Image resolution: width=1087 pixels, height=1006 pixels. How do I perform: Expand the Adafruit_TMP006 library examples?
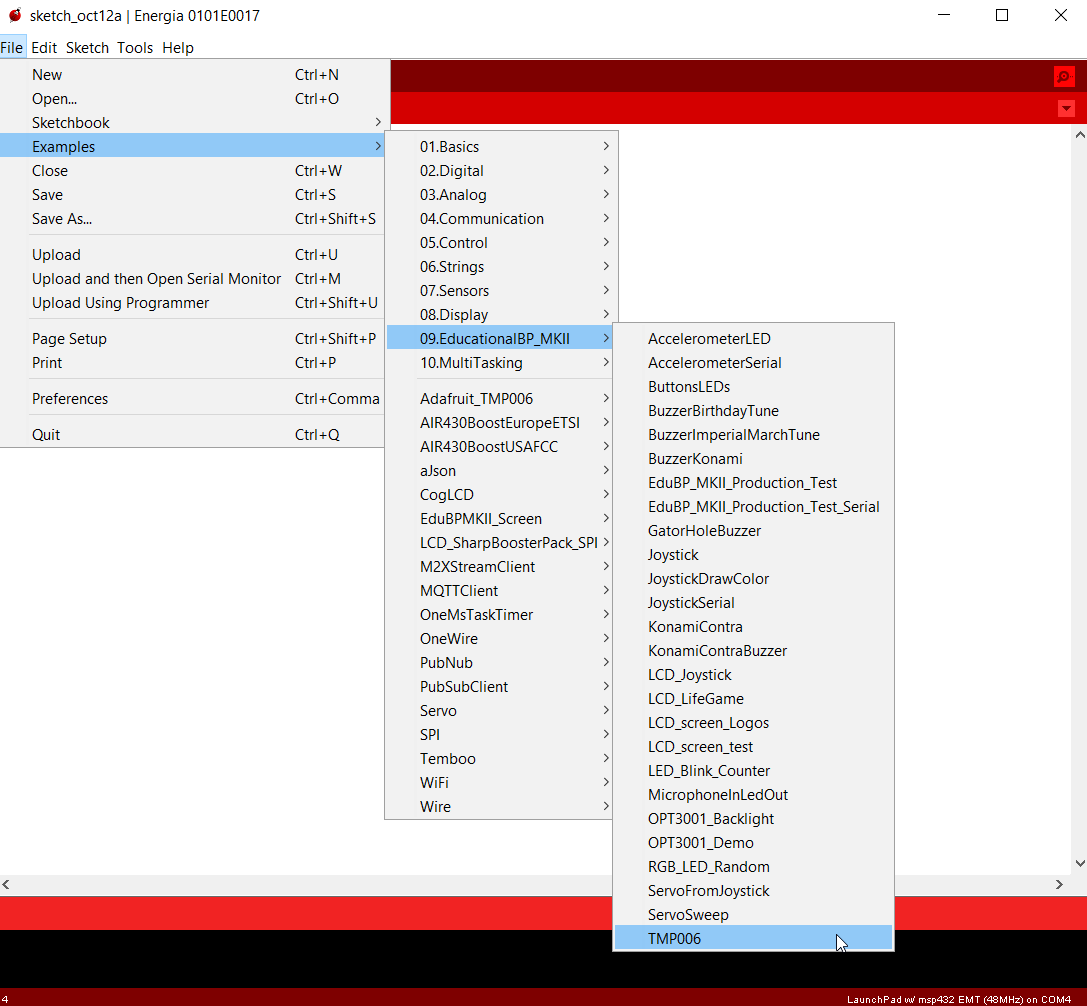(500, 399)
